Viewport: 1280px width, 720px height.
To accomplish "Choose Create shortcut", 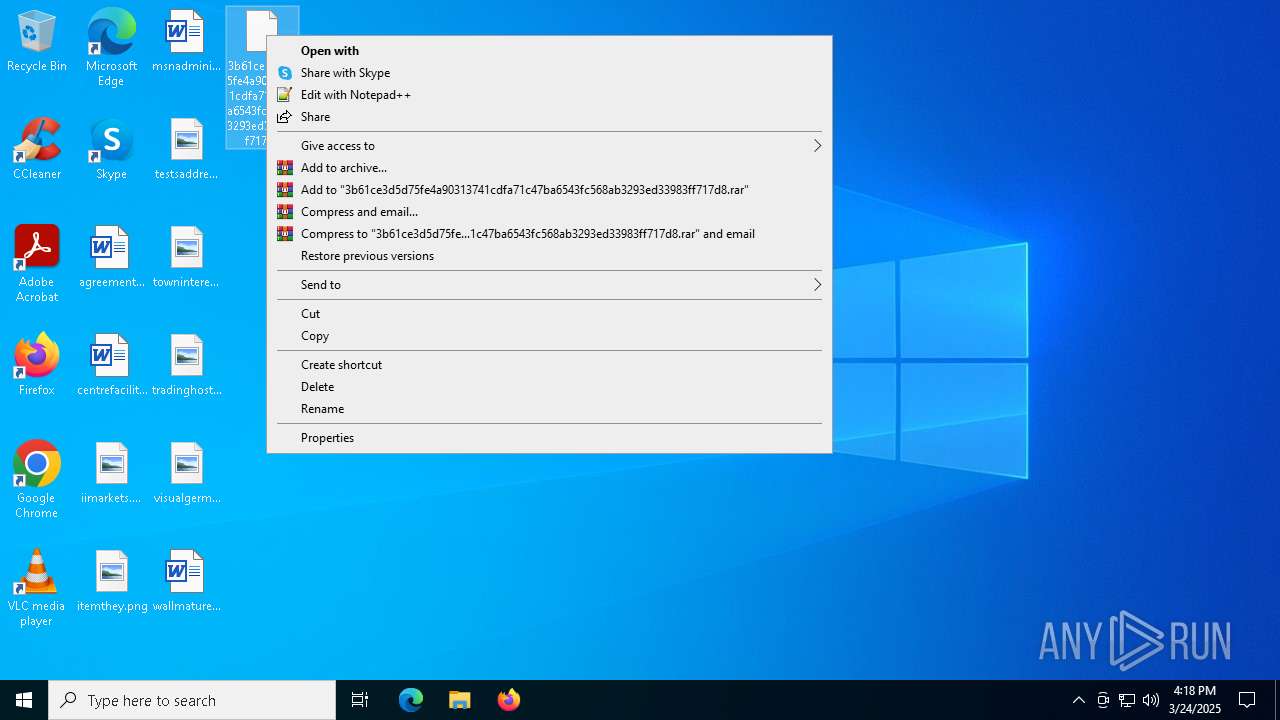I will (549, 365).
